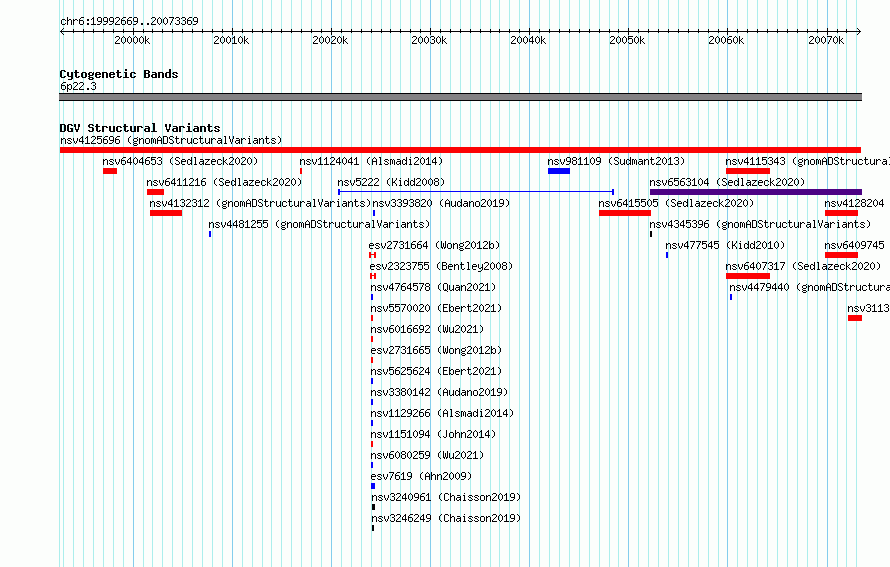Click the nsv4125696 gnomADStructuralVariants label
The height and width of the screenshot is (567, 890).
[171, 140]
